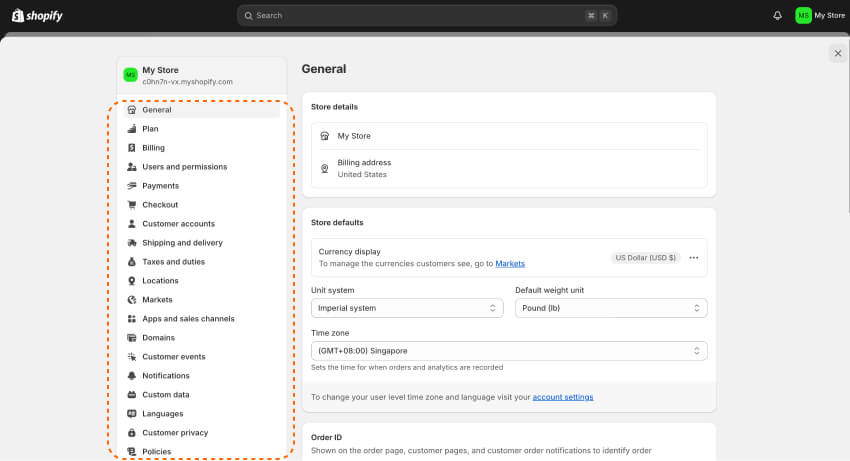Click the Billing address location icon
The image size is (850, 461).
click(x=325, y=169)
